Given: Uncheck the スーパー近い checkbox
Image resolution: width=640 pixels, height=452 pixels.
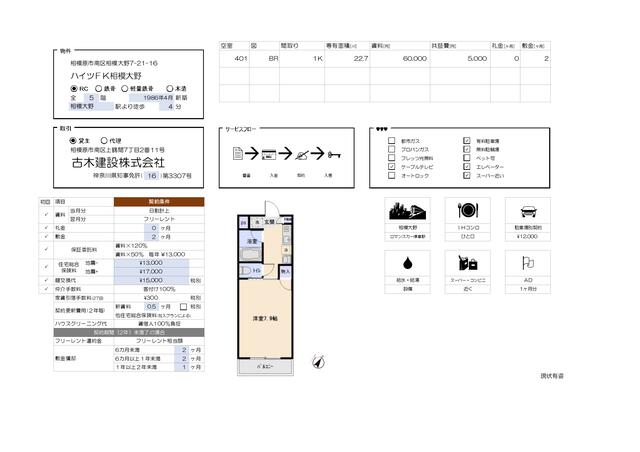Looking at the screenshot, I should [467, 175].
